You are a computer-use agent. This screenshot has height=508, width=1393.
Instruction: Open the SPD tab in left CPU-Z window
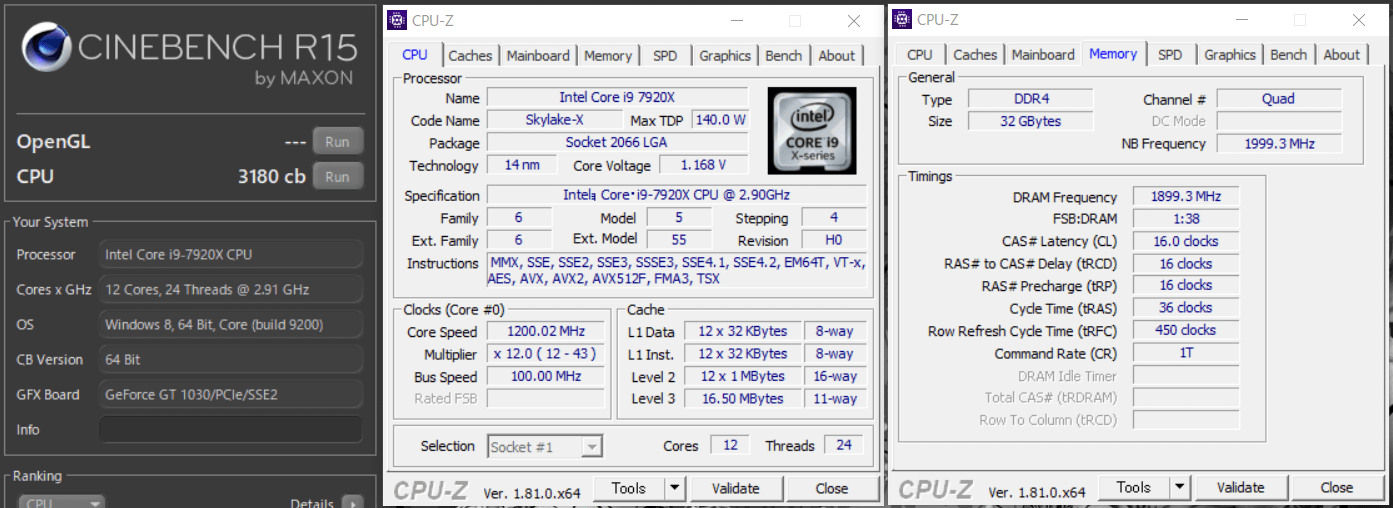[665, 56]
